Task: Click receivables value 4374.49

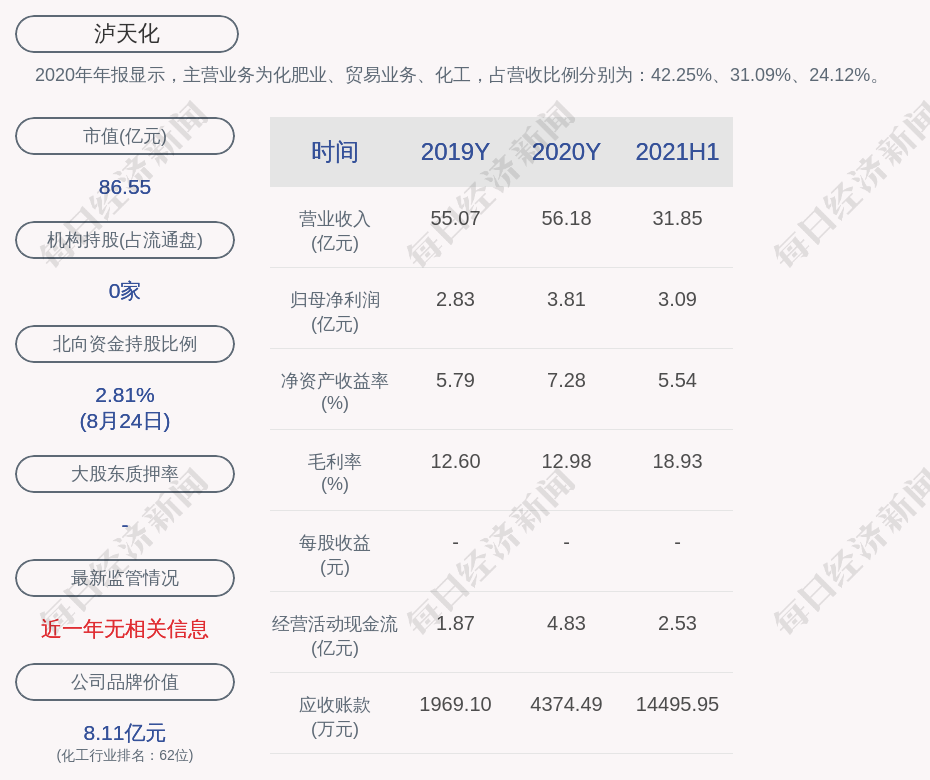Action: click(566, 705)
